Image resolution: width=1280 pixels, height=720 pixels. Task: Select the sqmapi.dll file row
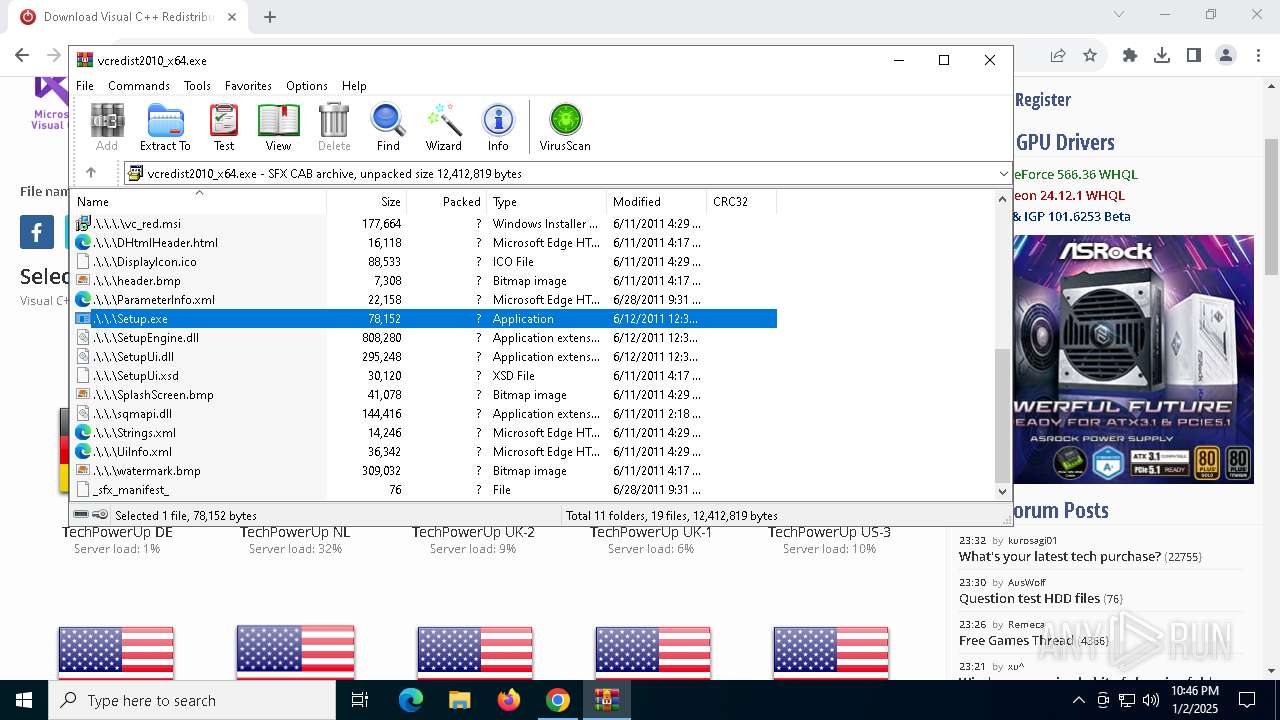425,414
